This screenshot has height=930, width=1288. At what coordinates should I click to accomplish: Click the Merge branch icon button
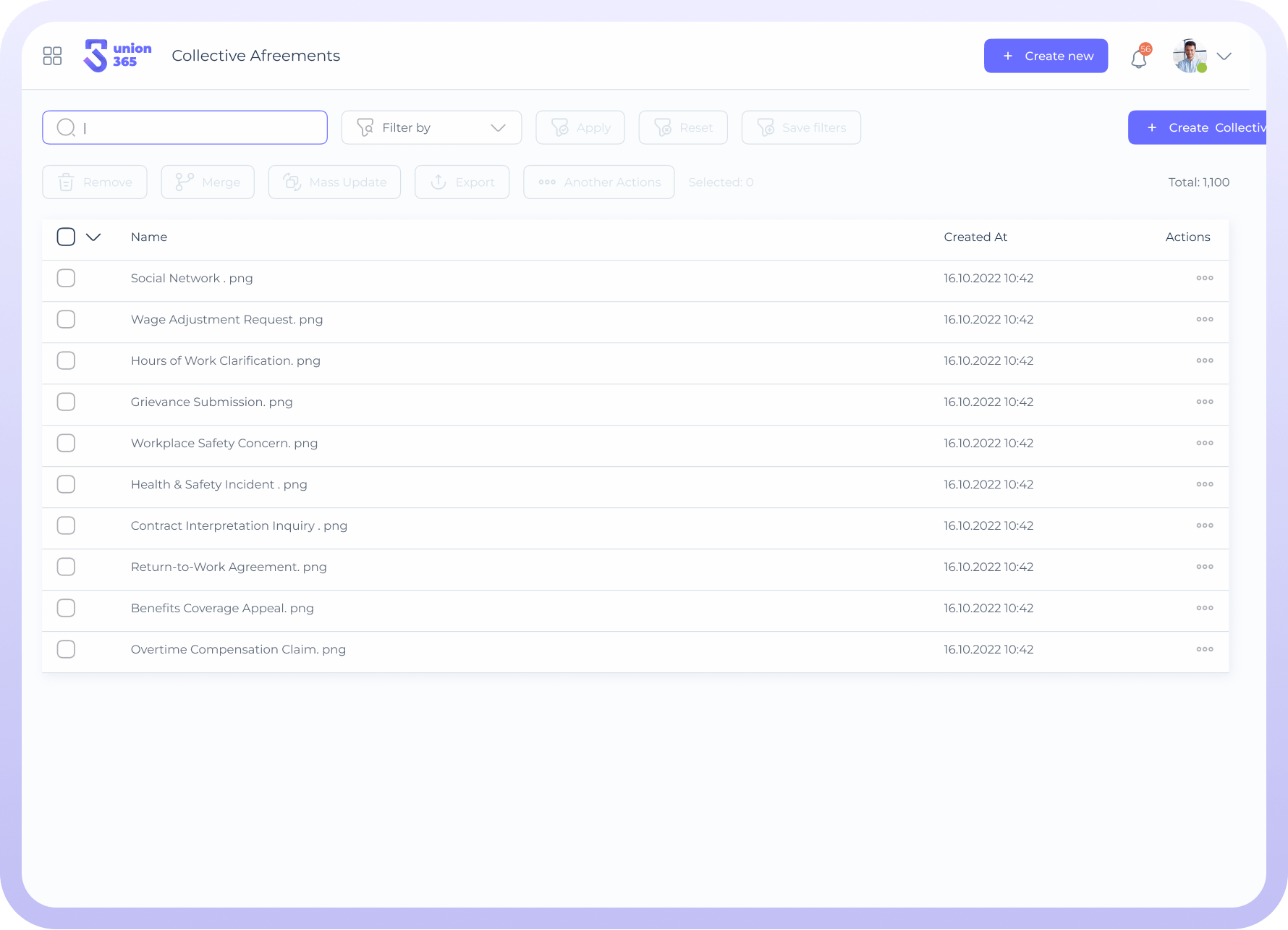[208, 182]
